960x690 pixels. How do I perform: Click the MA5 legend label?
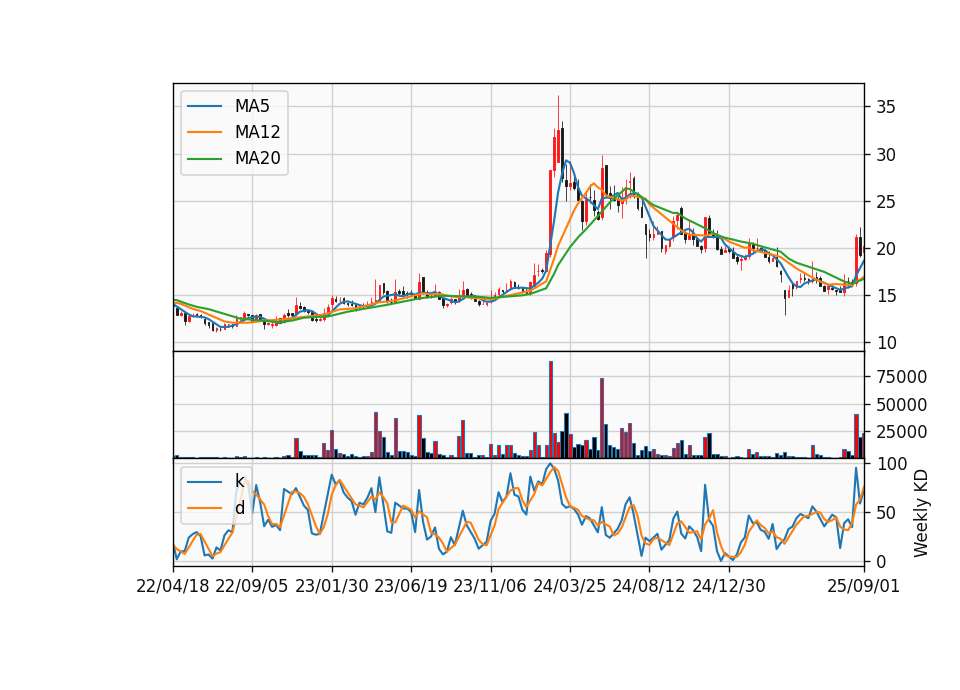click(252, 106)
